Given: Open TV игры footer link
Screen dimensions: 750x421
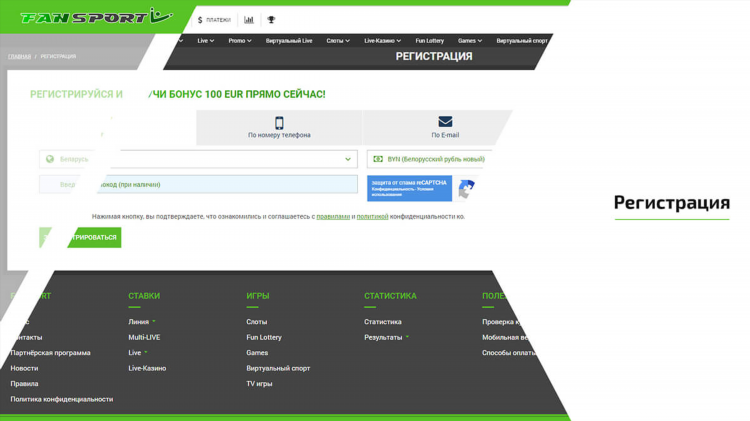Looking at the screenshot, I should [x=259, y=384].
